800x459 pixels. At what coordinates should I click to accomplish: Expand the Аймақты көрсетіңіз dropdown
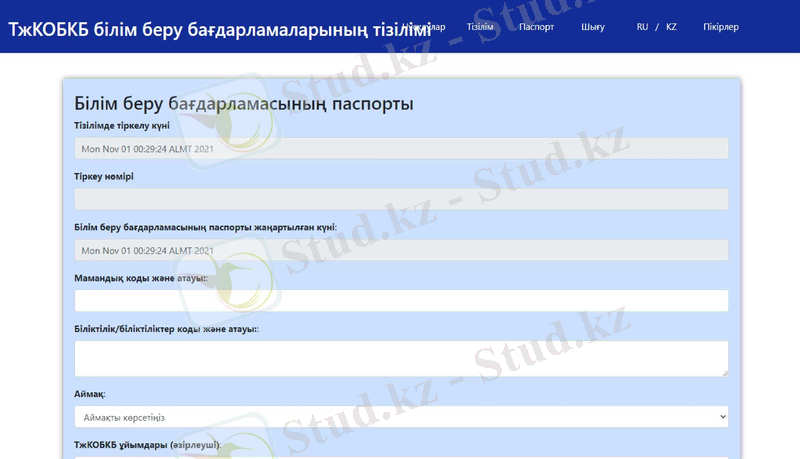(x=401, y=416)
